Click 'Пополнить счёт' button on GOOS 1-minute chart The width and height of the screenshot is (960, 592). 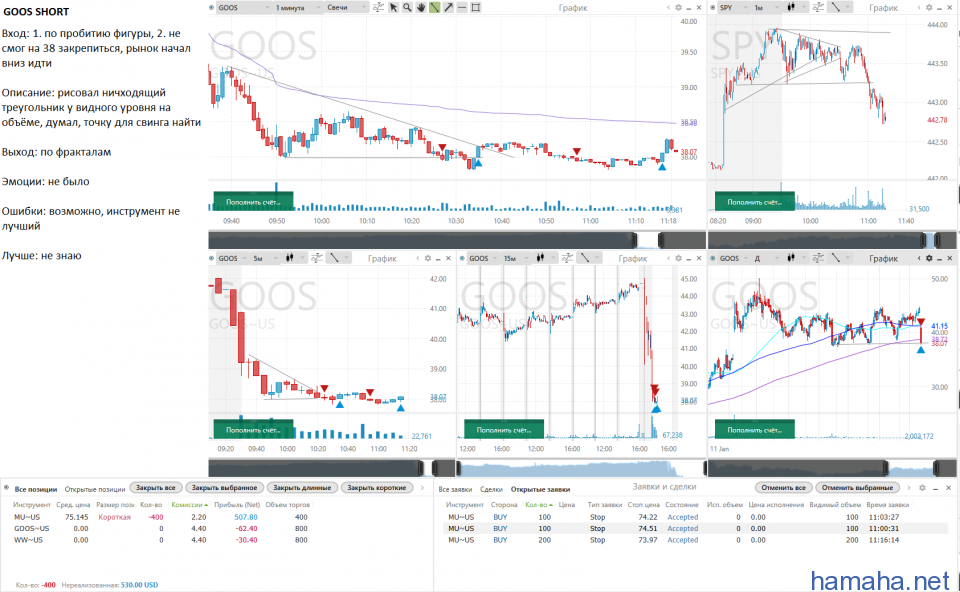pyautogui.click(x=253, y=201)
